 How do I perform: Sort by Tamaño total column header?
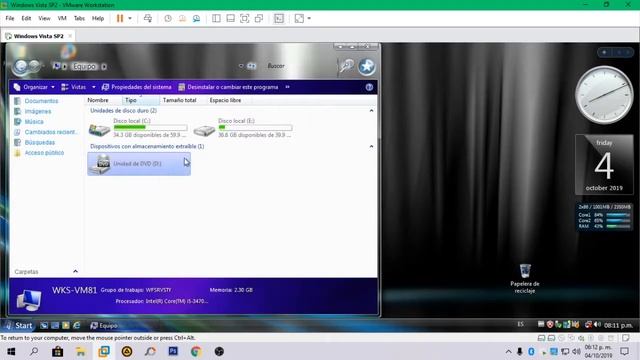point(180,100)
